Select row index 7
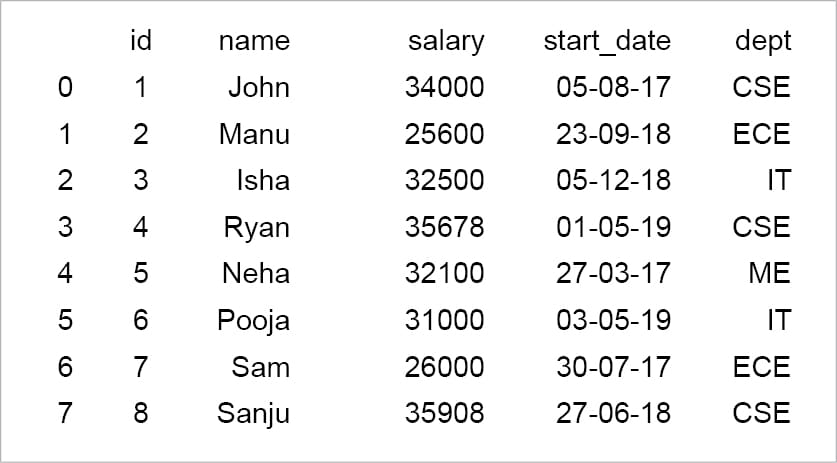Viewport: 837px width, 463px height. [x=65, y=413]
